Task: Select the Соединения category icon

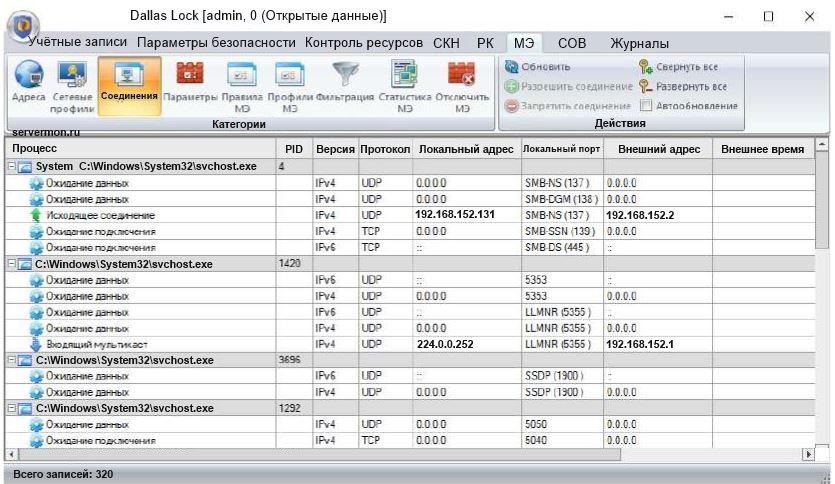Action: 129,85
